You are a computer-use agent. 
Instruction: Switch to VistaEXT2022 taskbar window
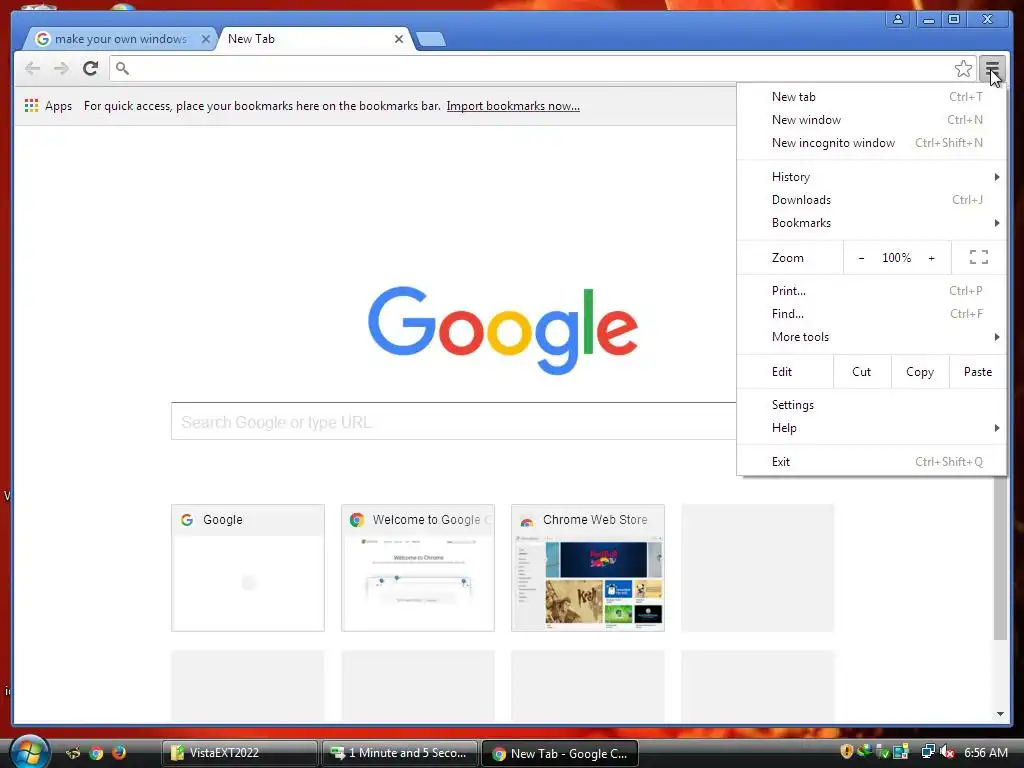(x=239, y=753)
